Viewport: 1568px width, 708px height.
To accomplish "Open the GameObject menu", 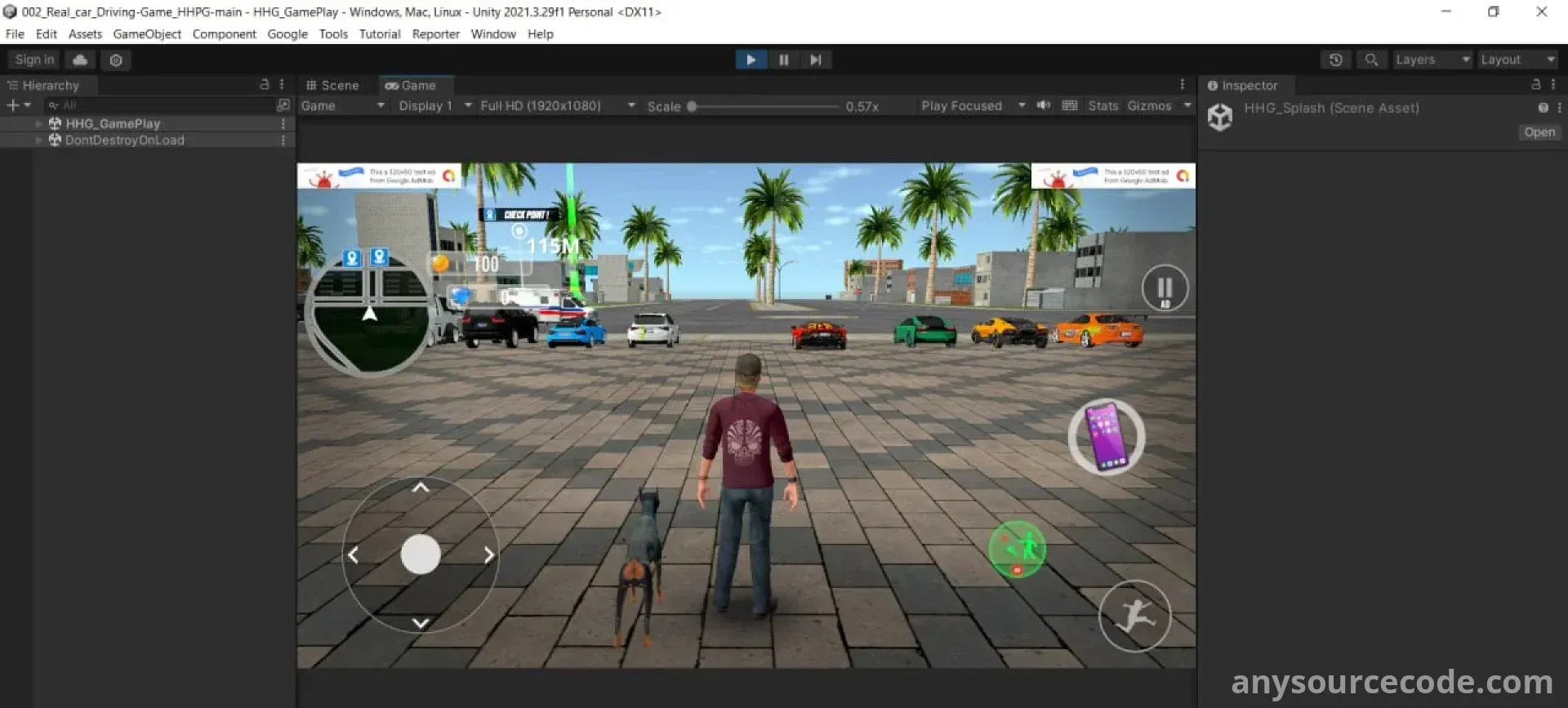I will coord(147,34).
